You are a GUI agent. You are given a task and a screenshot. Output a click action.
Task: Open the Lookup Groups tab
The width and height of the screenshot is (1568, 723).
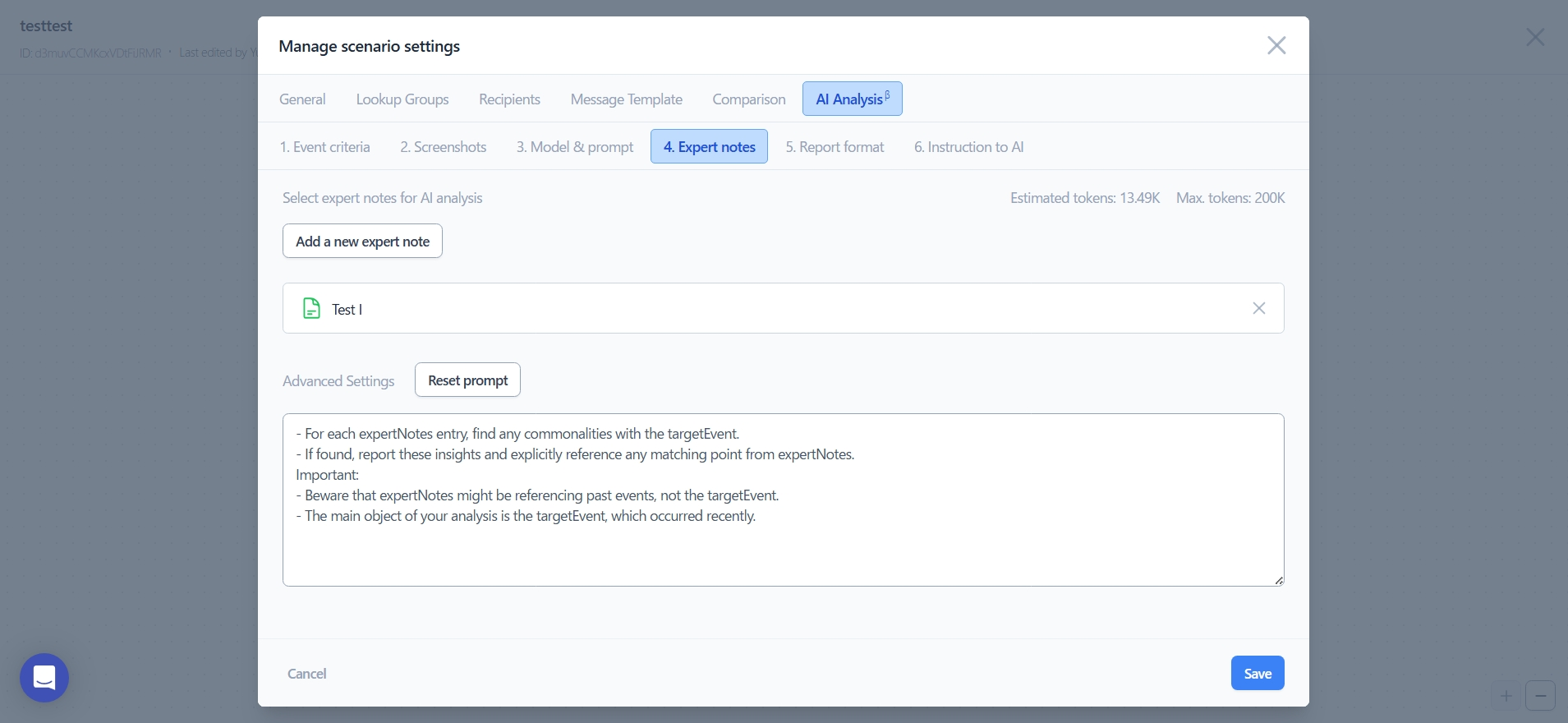402,99
